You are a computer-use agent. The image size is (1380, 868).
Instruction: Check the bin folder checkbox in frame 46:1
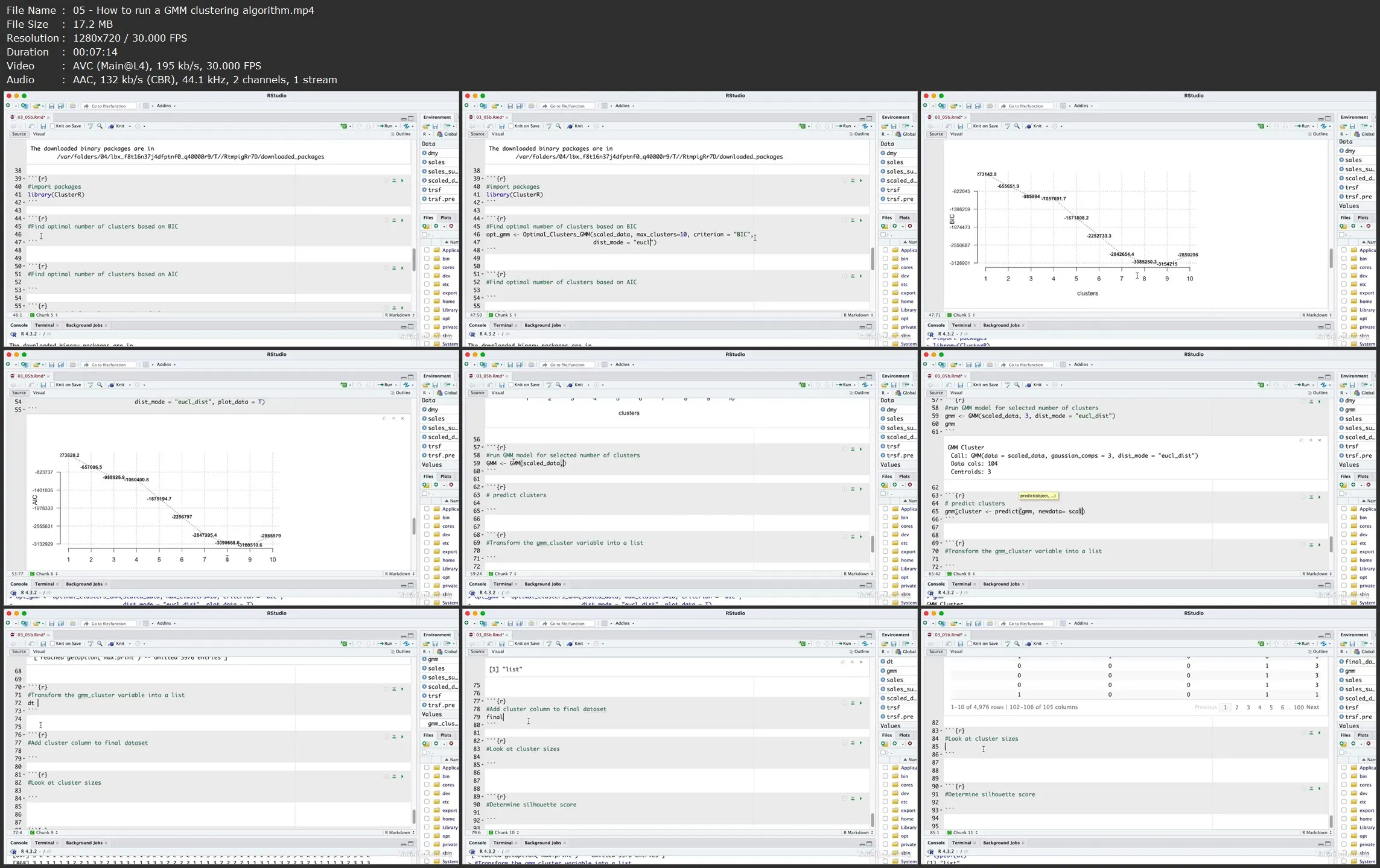click(427, 259)
